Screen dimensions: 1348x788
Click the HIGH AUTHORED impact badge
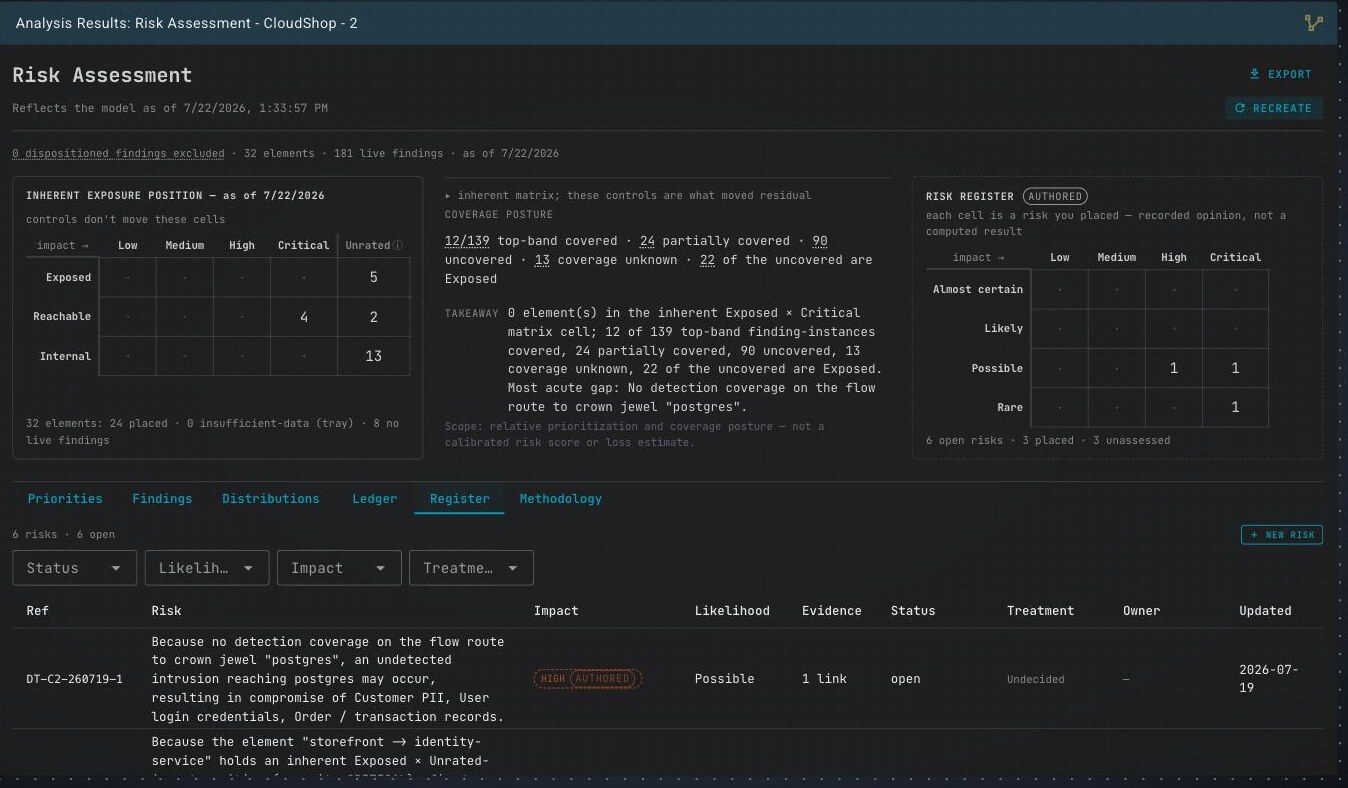tap(587, 679)
